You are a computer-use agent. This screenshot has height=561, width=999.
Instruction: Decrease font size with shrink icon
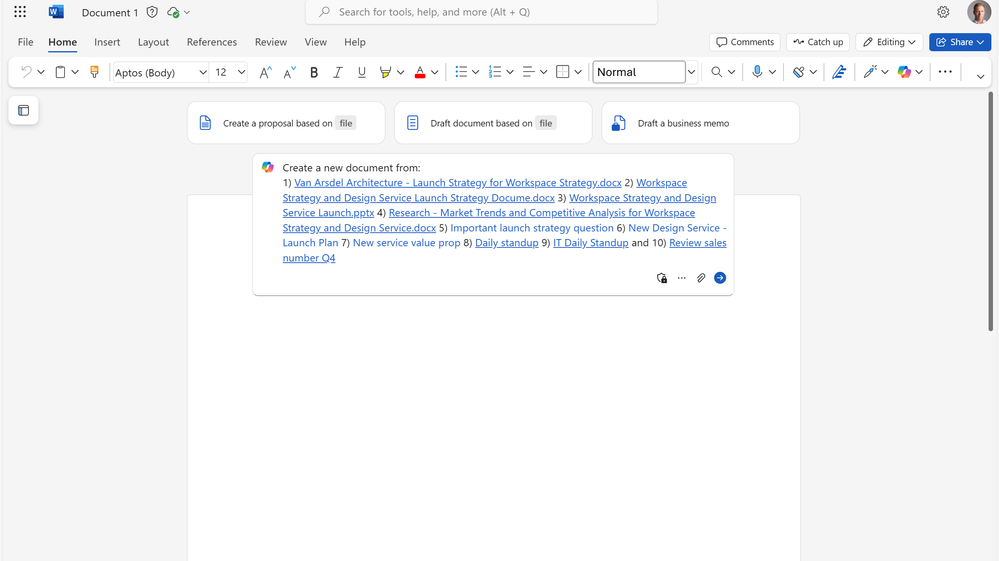[x=289, y=72]
